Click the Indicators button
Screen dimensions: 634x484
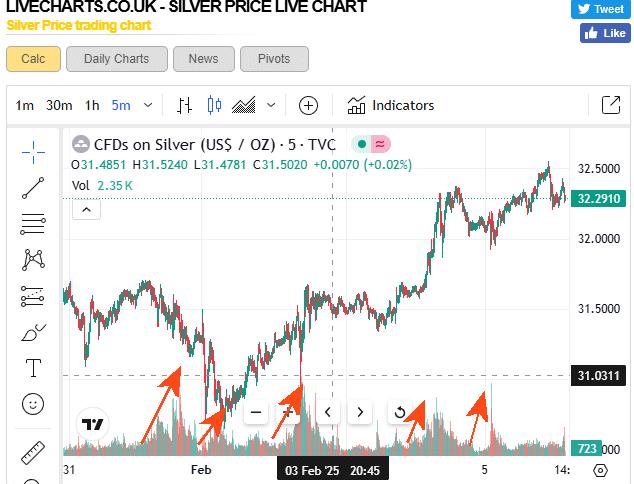coord(391,105)
